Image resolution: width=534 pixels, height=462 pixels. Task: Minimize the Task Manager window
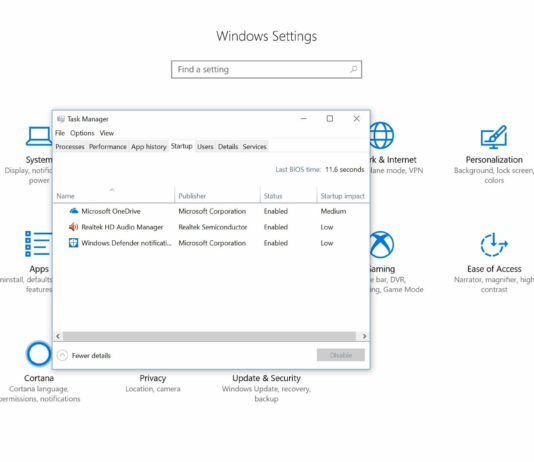point(304,118)
